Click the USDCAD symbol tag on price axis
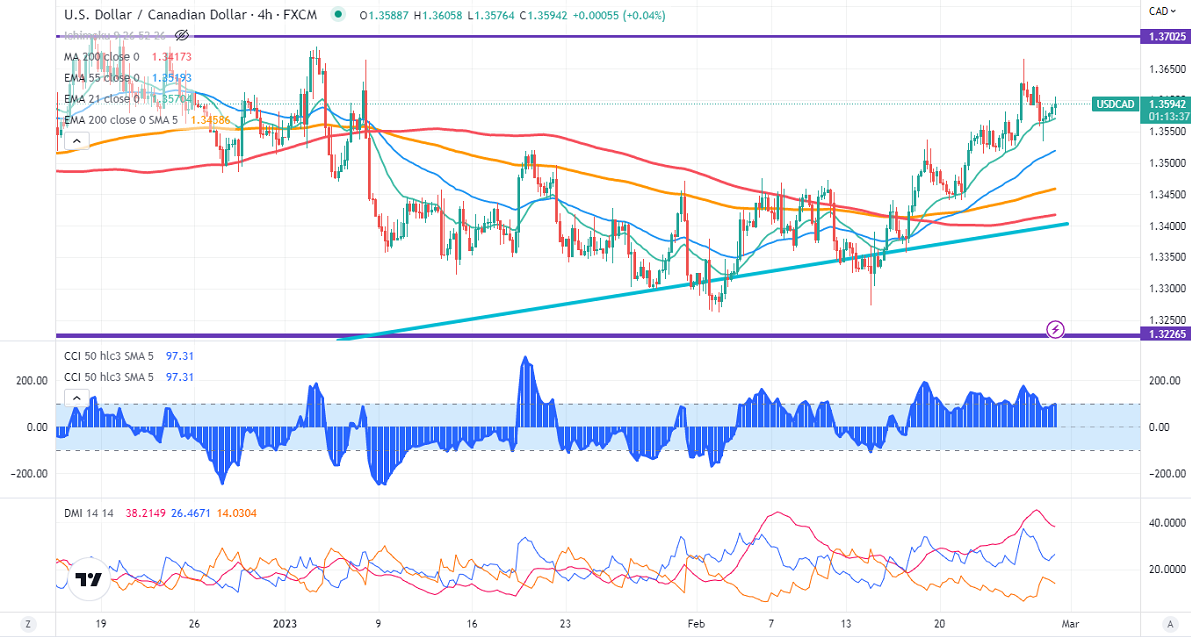The image size is (1191, 637). 1114,104
